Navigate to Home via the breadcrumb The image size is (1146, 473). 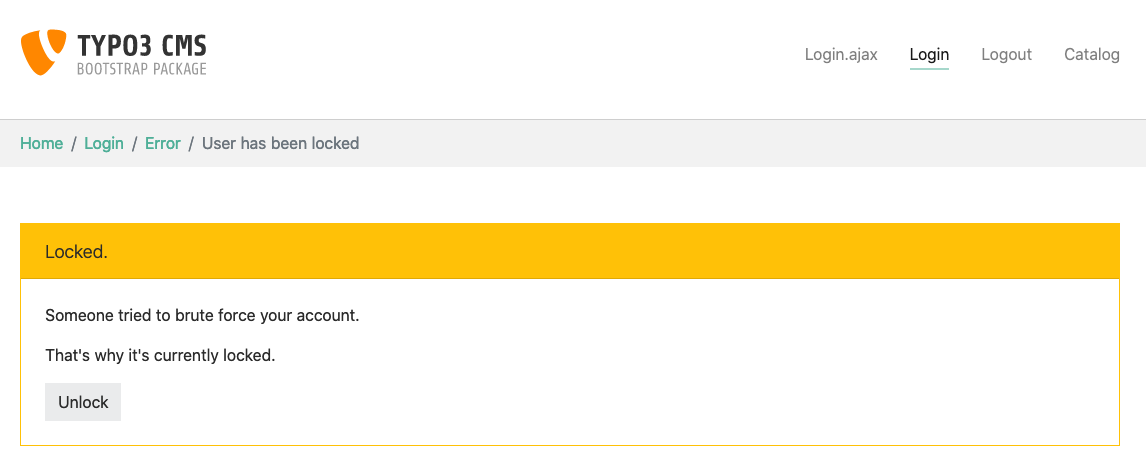tap(42, 144)
